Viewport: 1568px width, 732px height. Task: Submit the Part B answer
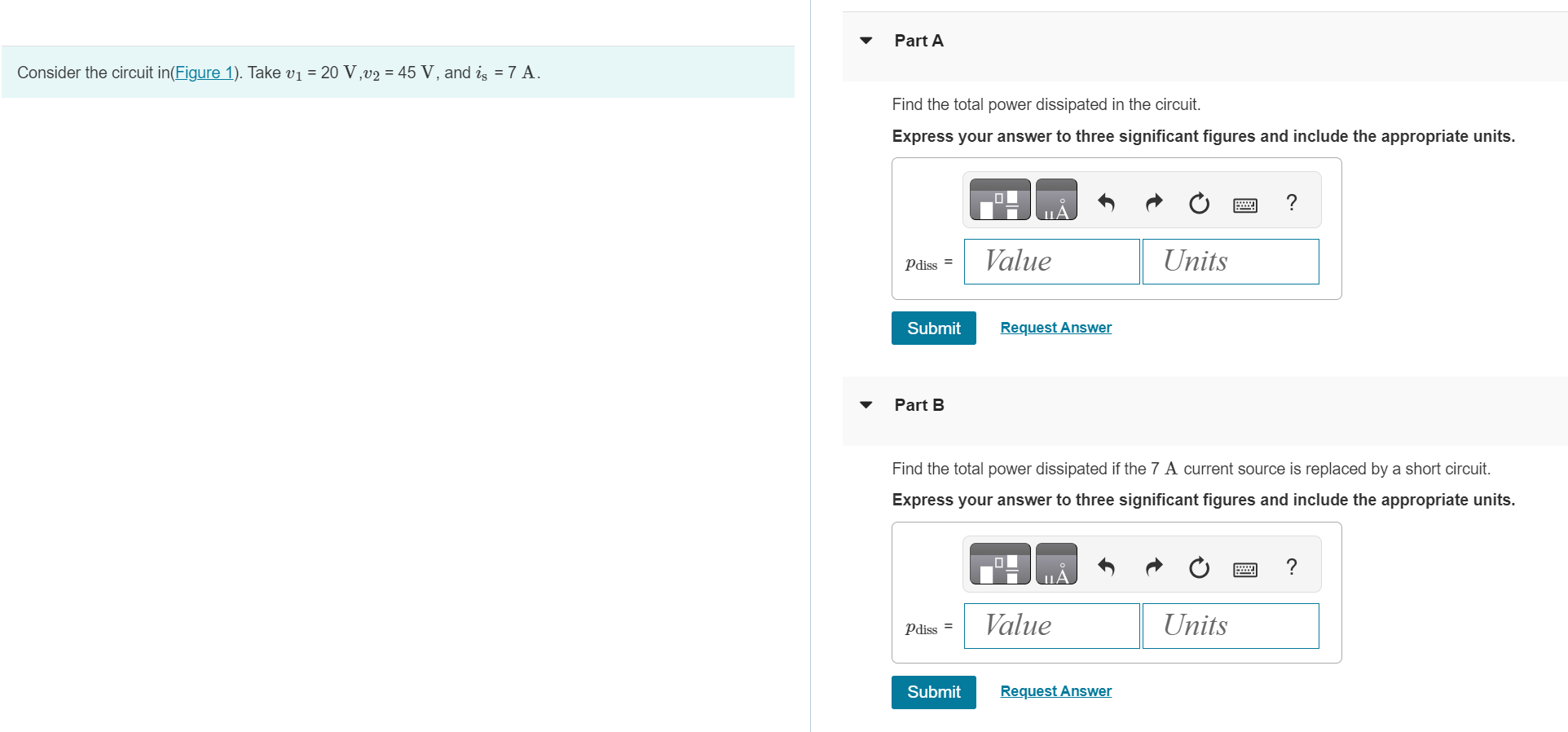(932, 691)
